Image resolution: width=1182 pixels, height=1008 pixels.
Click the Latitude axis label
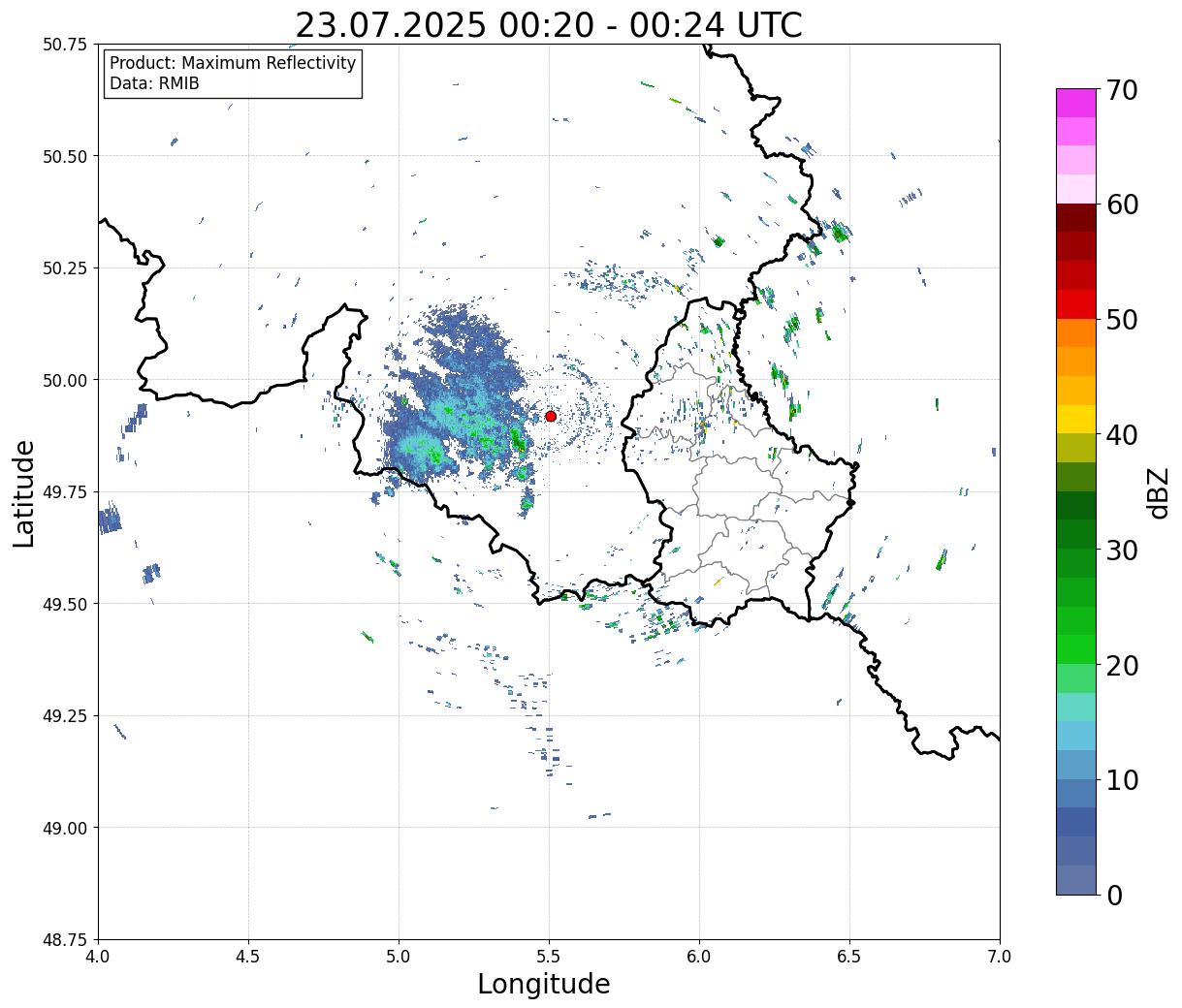pyautogui.click(x=24, y=493)
